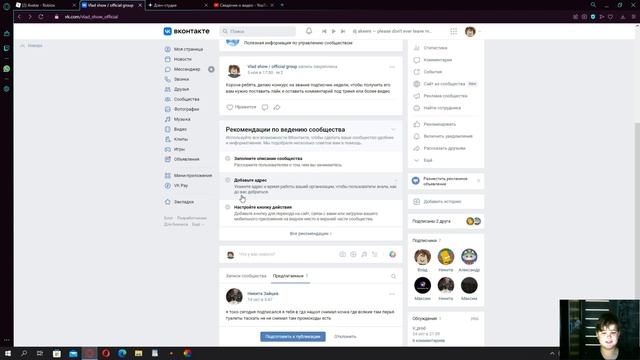Screen dimensions: 640x360
Task: Attach a video with the composer video icon
Action: tap(353, 254)
